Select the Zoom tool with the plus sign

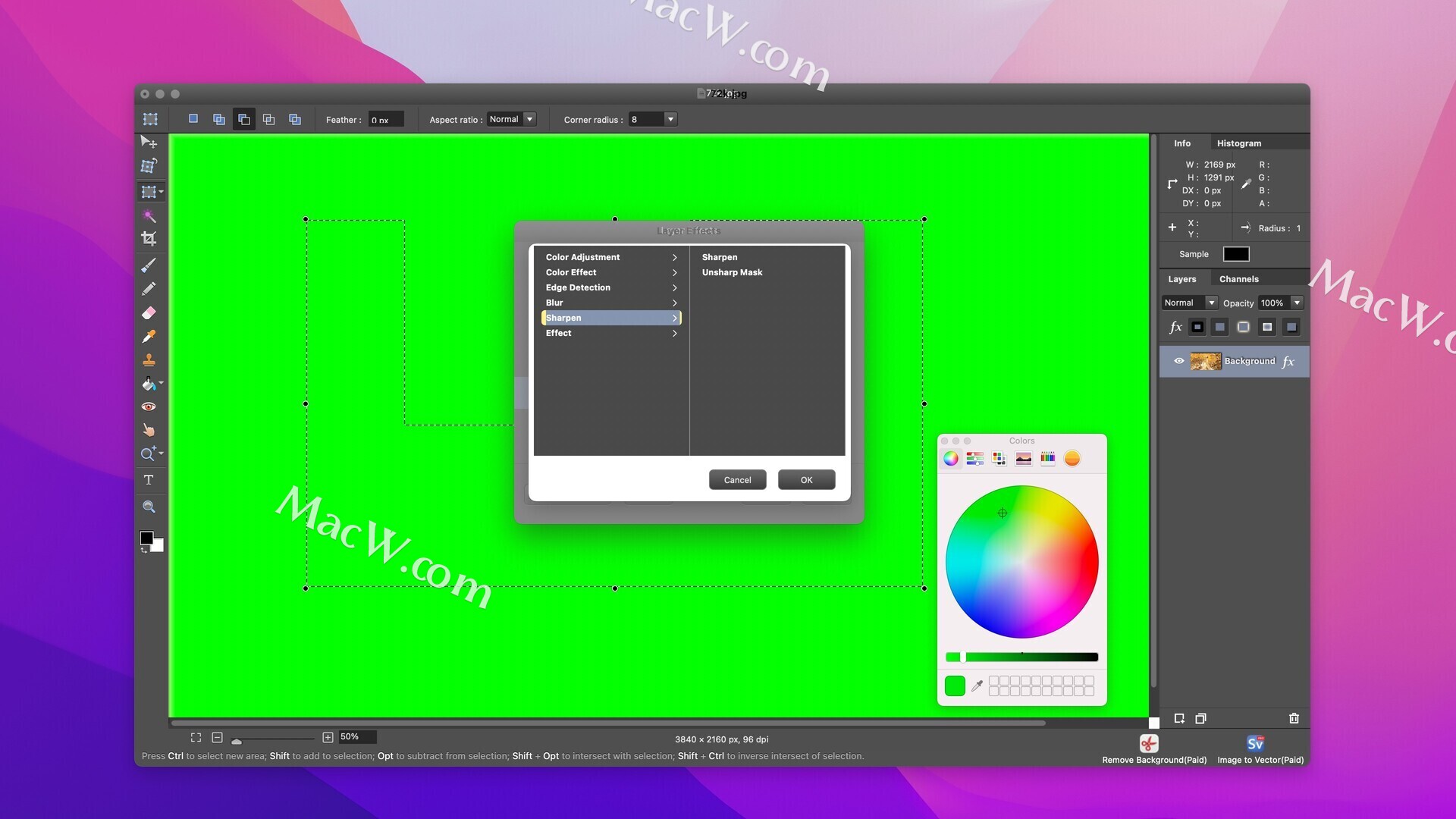149,453
